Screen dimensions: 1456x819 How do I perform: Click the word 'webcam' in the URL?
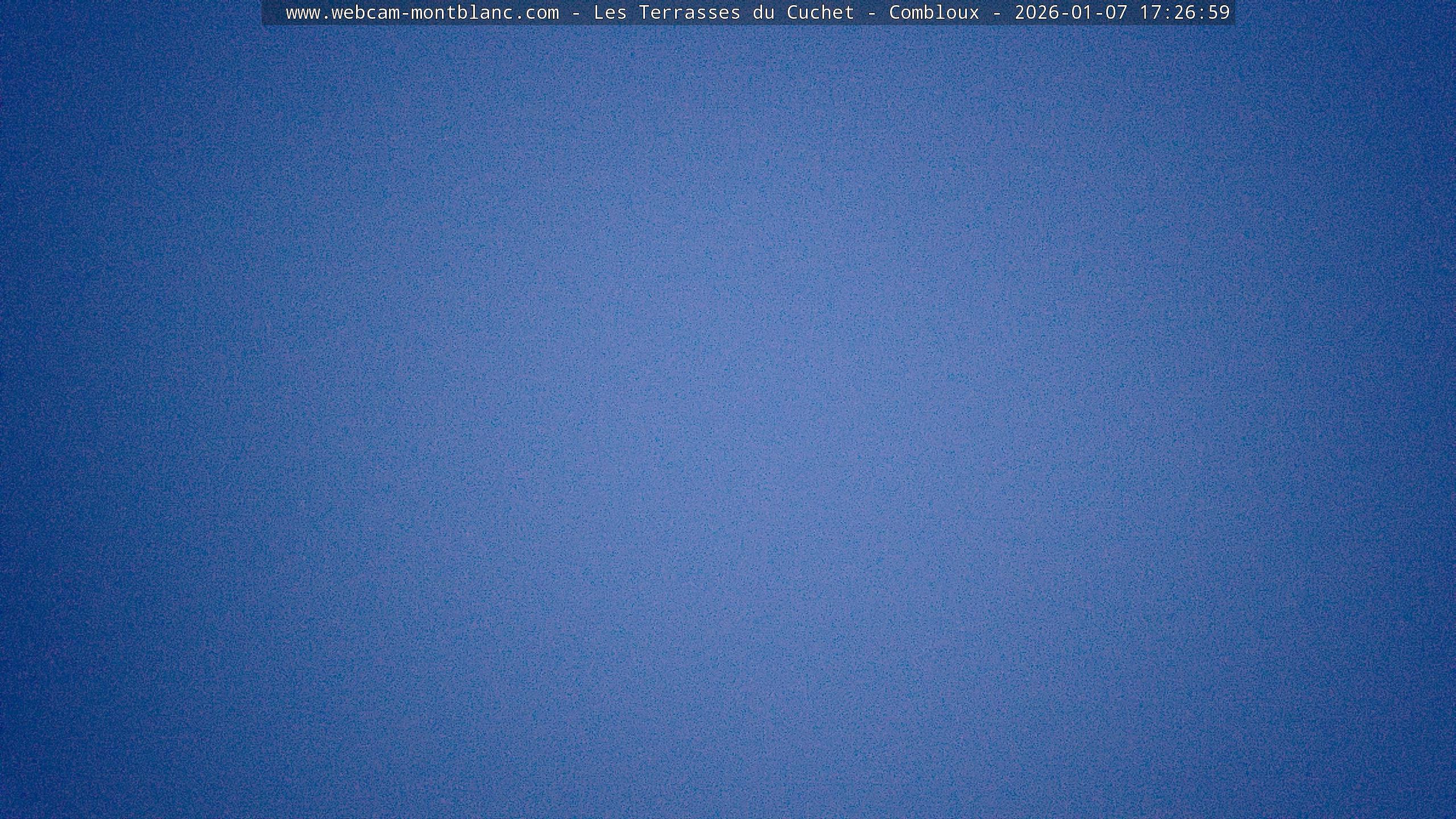pos(365,13)
